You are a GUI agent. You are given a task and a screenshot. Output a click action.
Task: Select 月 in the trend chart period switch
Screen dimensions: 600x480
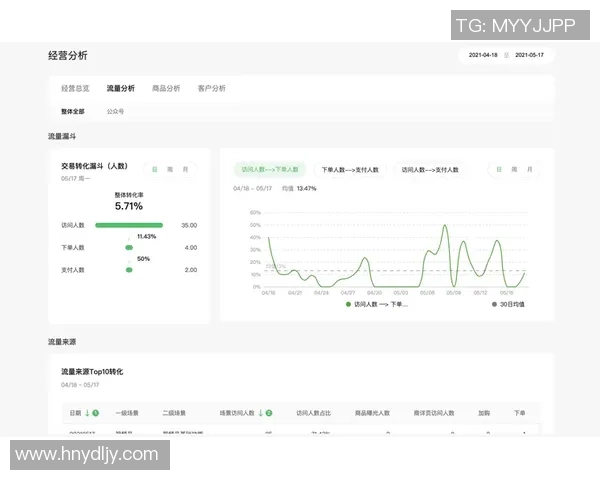tap(530, 169)
